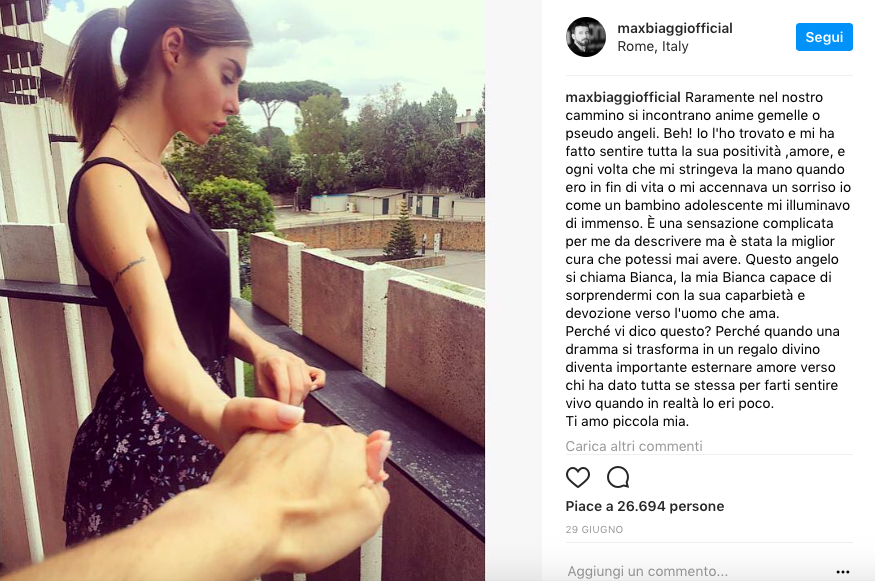This screenshot has height=581, width=875.
Task: Click the tattoo on the woman's arm
Action: pyautogui.click(x=129, y=270)
